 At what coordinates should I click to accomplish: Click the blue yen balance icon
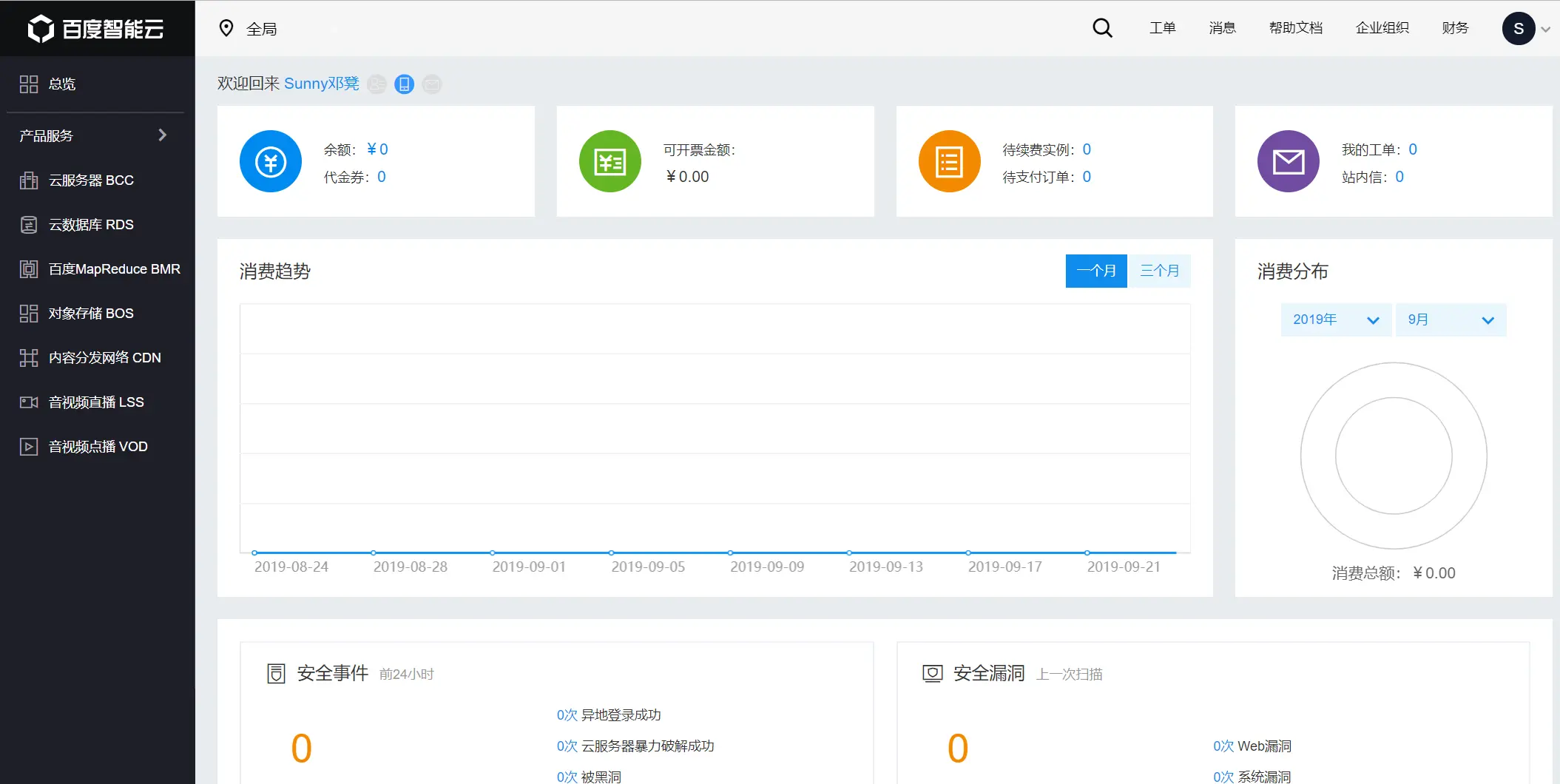pos(271,161)
